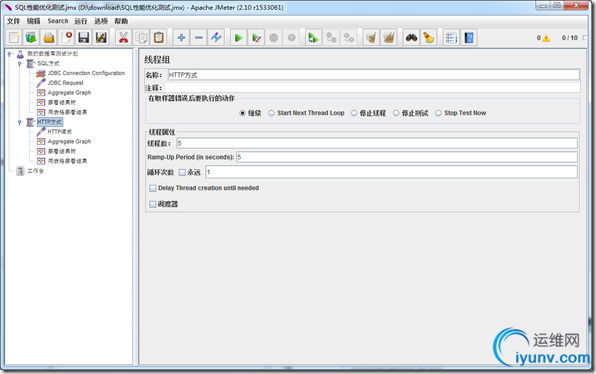Click the Remote Shutdown All icon
Screen dimensions: 596x374
click(x=349, y=38)
